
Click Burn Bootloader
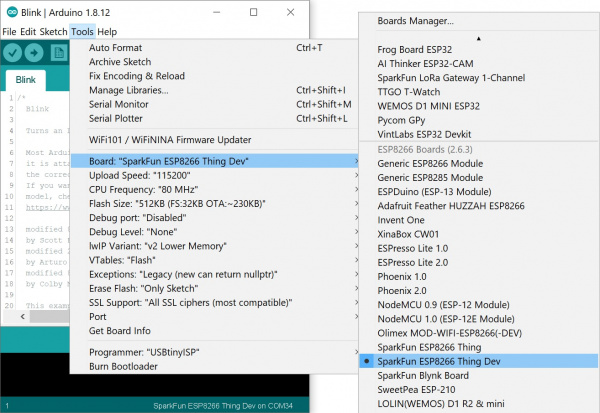(214, 367)
